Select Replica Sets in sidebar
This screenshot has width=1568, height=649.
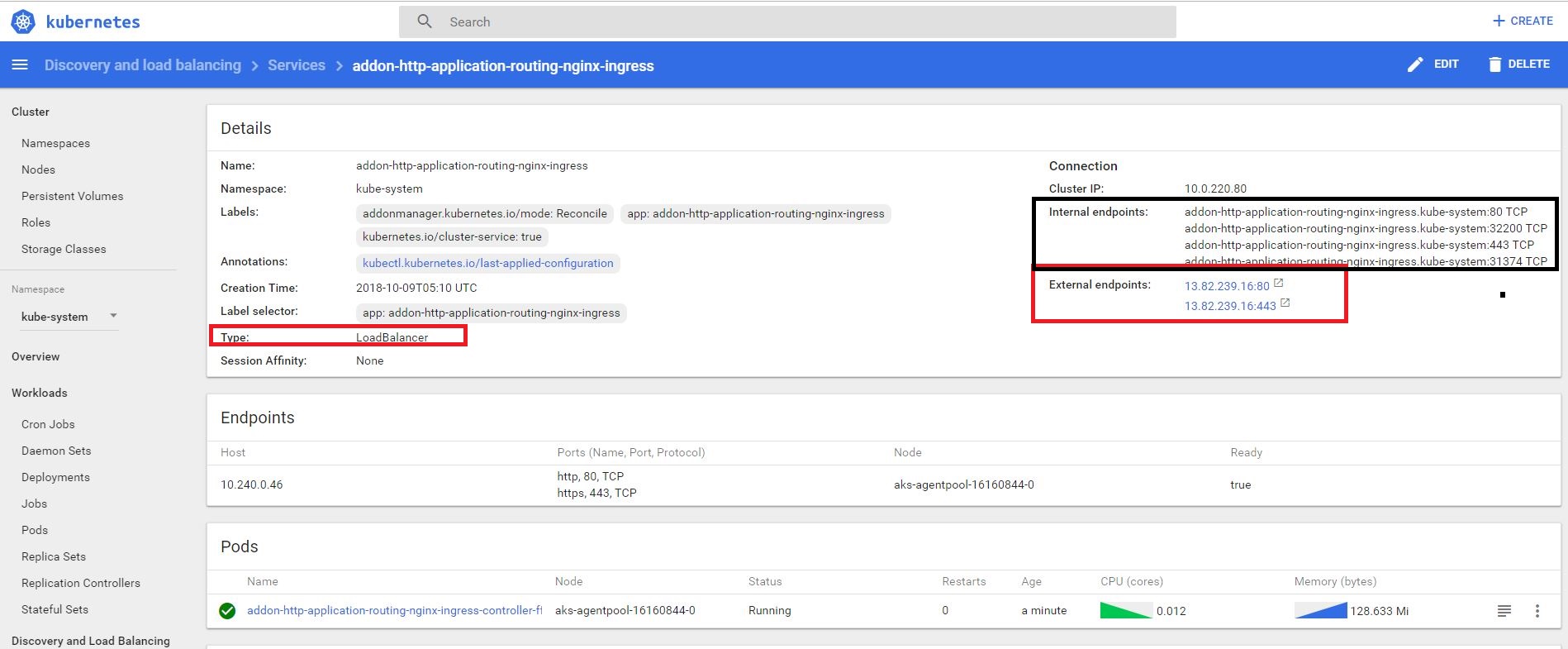(x=54, y=556)
